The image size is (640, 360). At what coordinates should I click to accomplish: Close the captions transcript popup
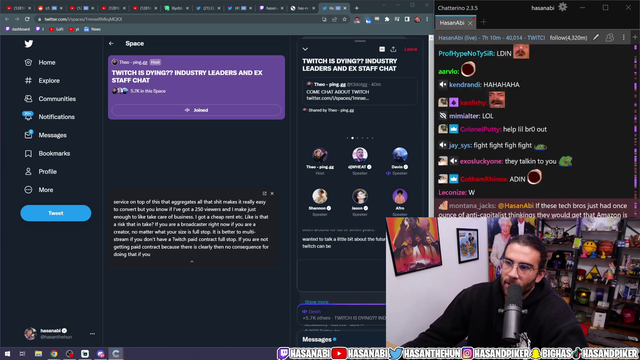272,193
